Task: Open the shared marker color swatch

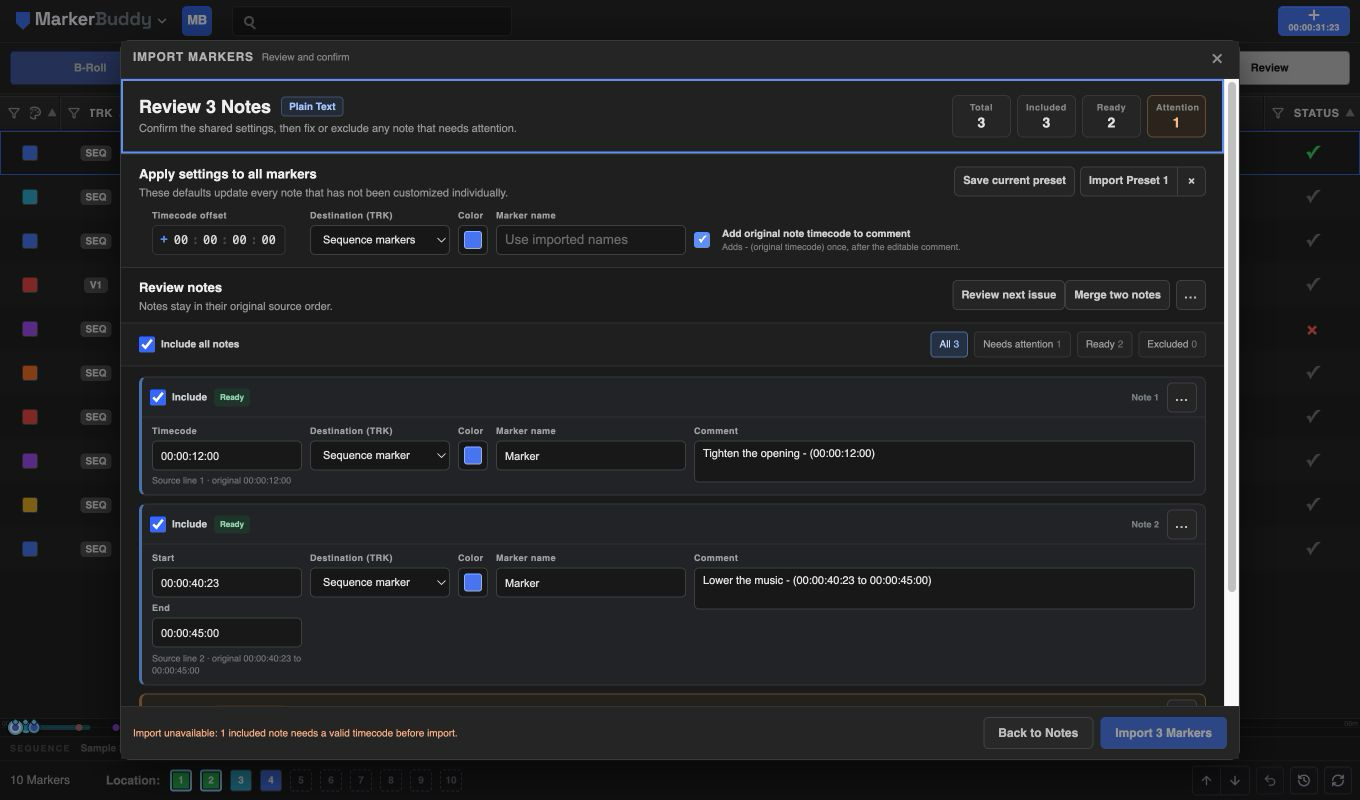Action: [473, 240]
